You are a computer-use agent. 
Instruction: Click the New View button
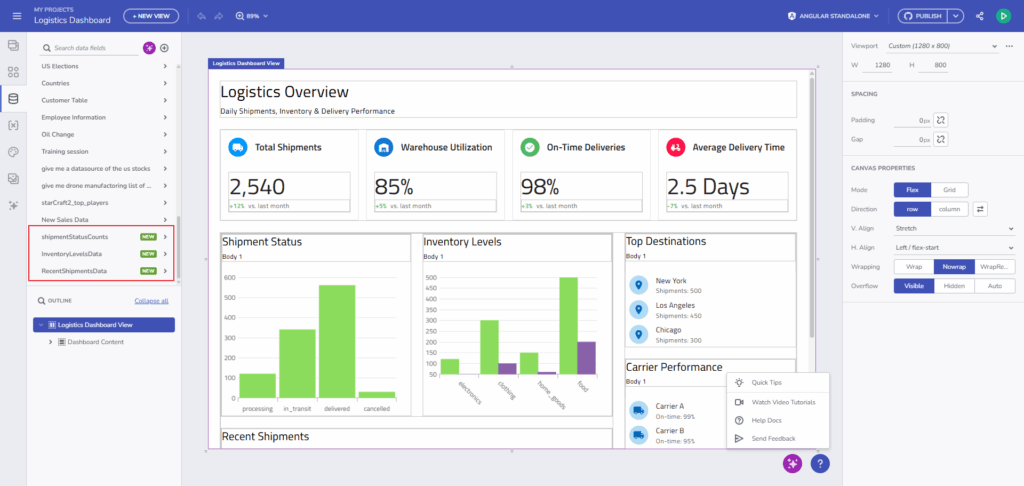(152, 16)
